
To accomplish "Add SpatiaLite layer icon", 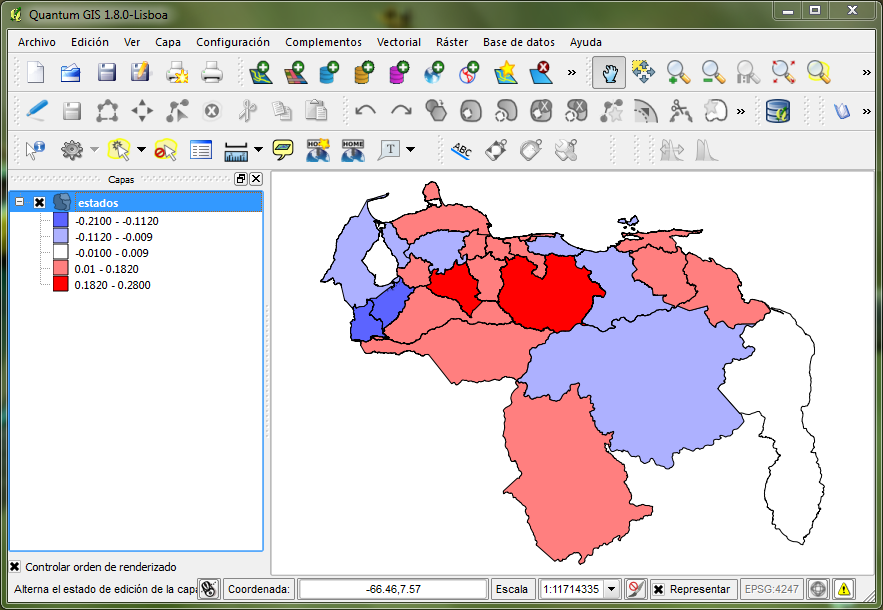I will click(364, 73).
